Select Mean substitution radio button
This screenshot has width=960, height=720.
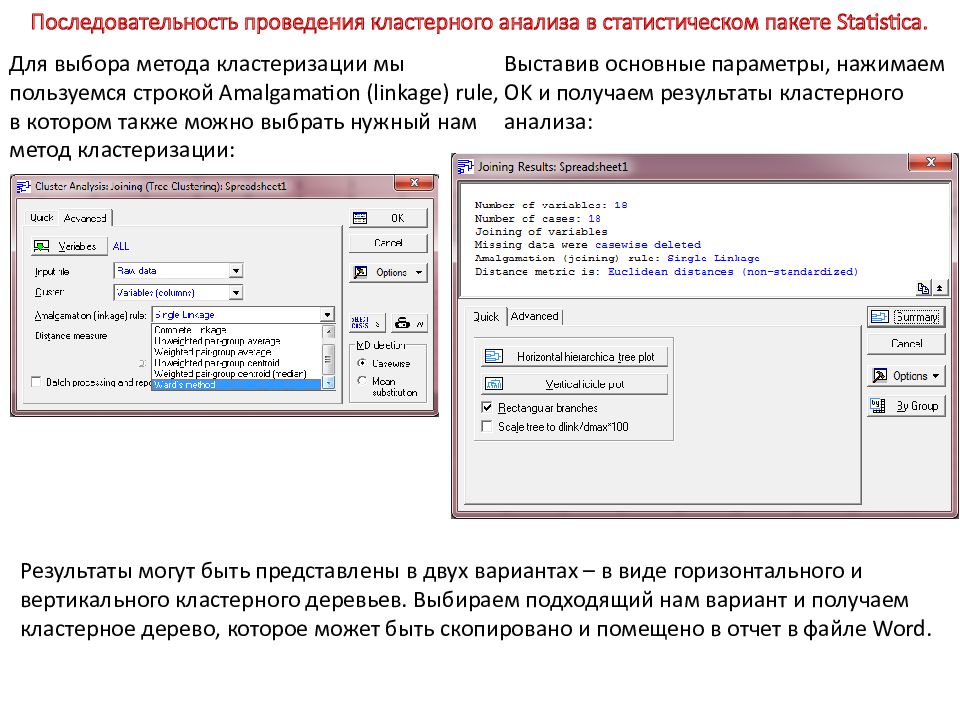point(362,381)
